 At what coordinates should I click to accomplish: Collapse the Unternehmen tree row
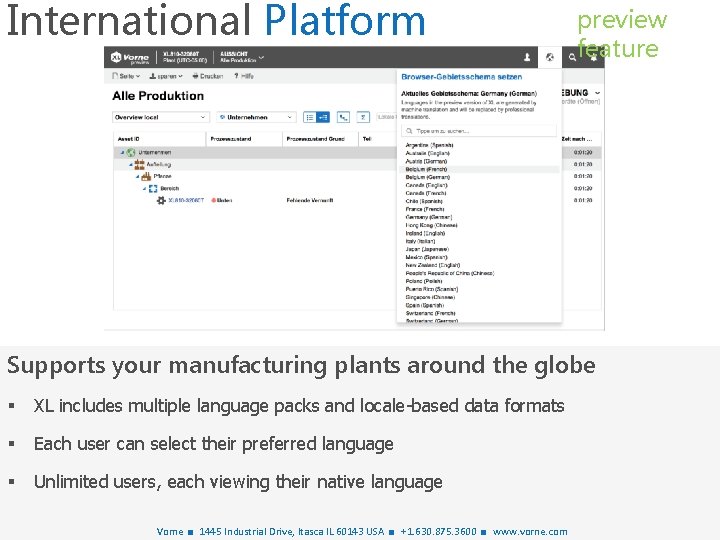pyautogui.click(x=123, y=152)
